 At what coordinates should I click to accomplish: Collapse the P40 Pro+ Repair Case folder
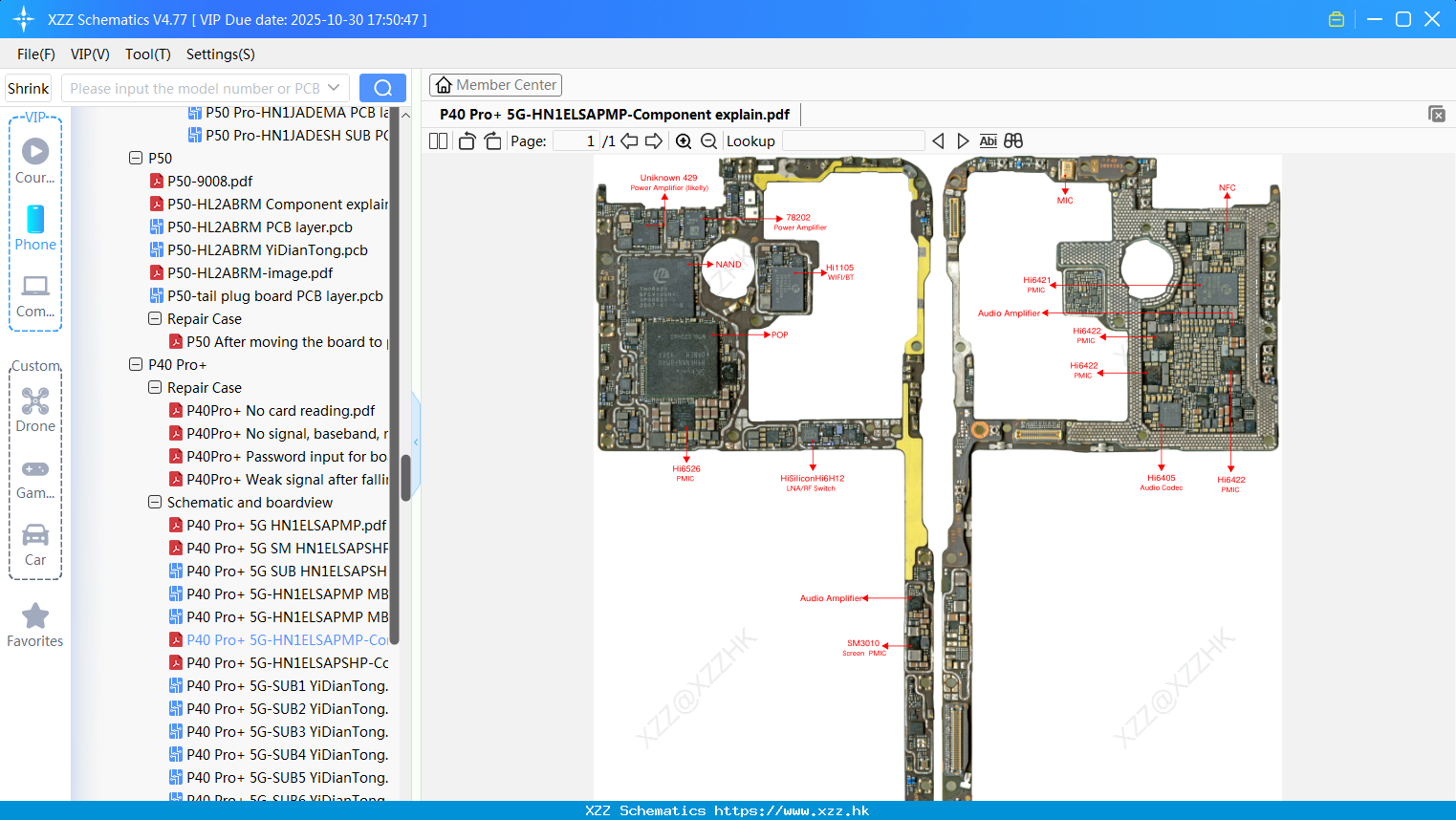pos(154,387)
